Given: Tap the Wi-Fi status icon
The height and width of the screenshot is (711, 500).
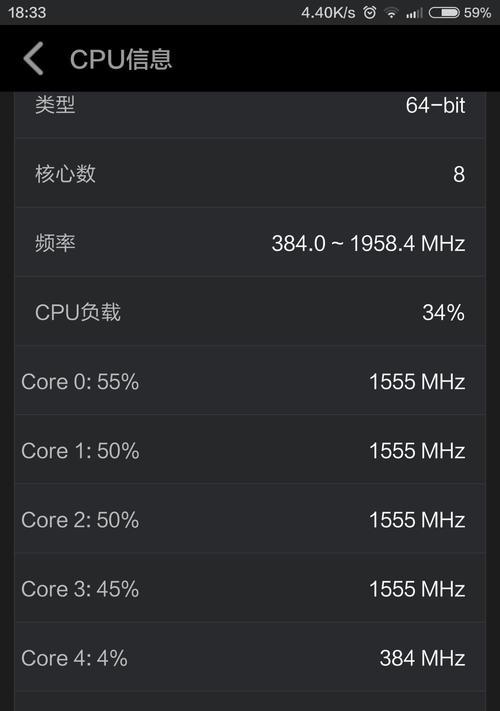Looking at the screenshot, I should pos(391,13).
